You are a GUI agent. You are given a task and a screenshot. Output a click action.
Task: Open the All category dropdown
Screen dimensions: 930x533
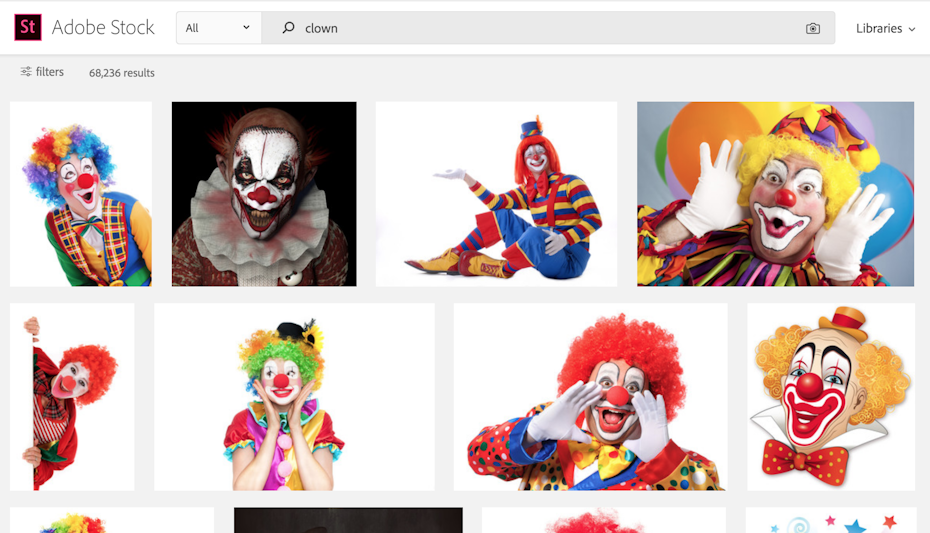click(x=218, y=28)
